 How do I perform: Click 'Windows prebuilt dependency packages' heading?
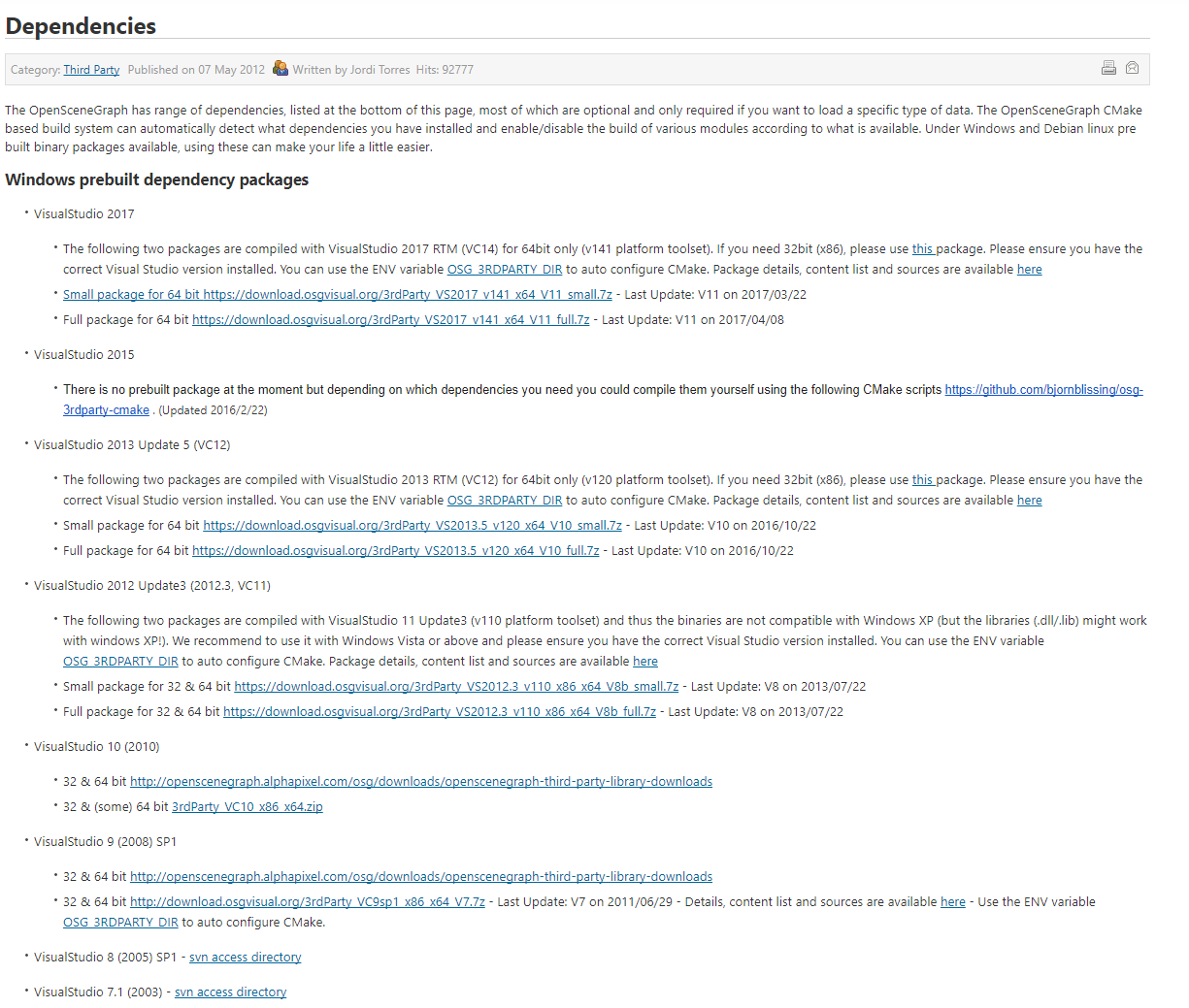157,179
